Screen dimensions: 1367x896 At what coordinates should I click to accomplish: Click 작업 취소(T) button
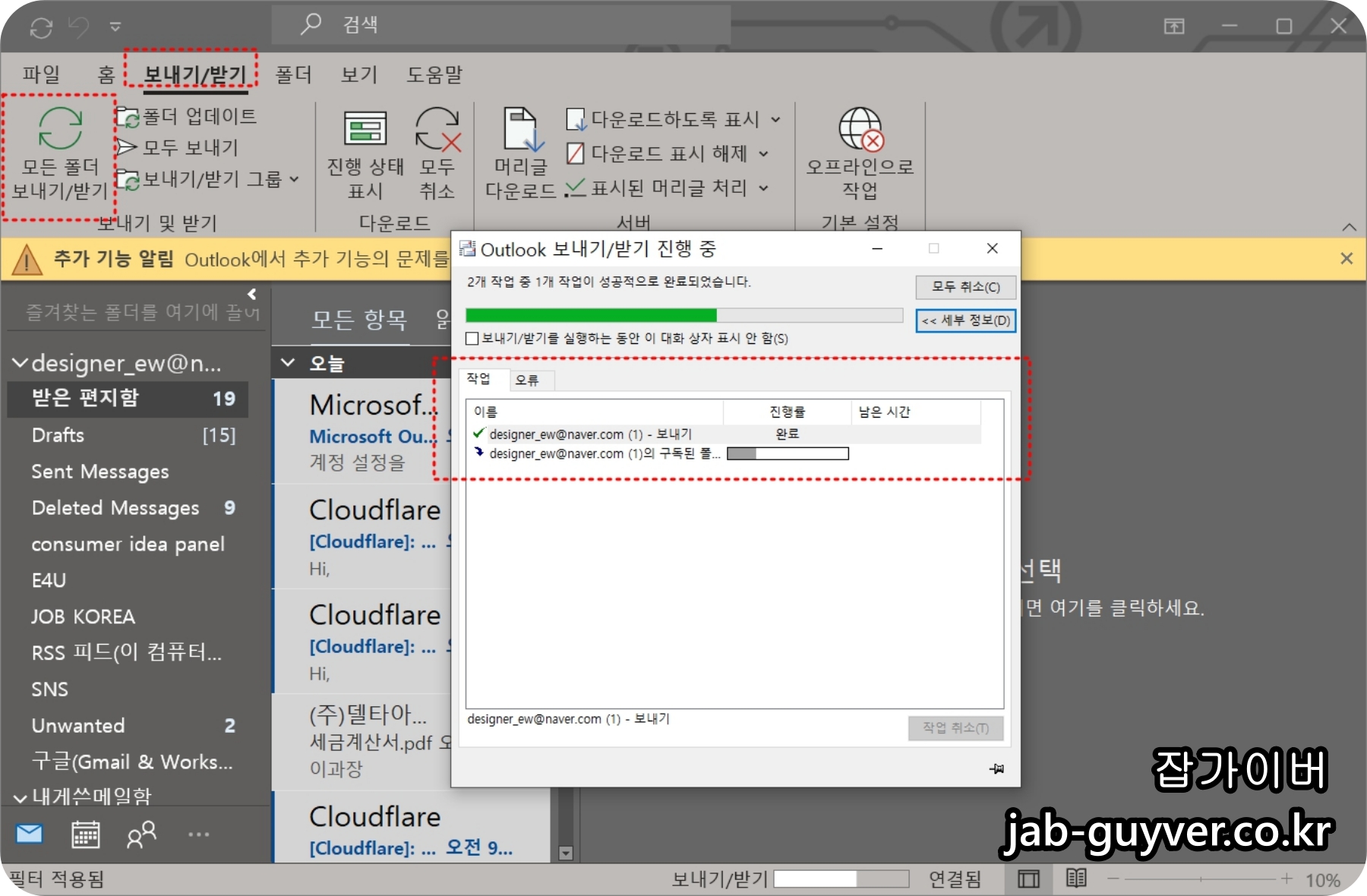pos(956,728)
